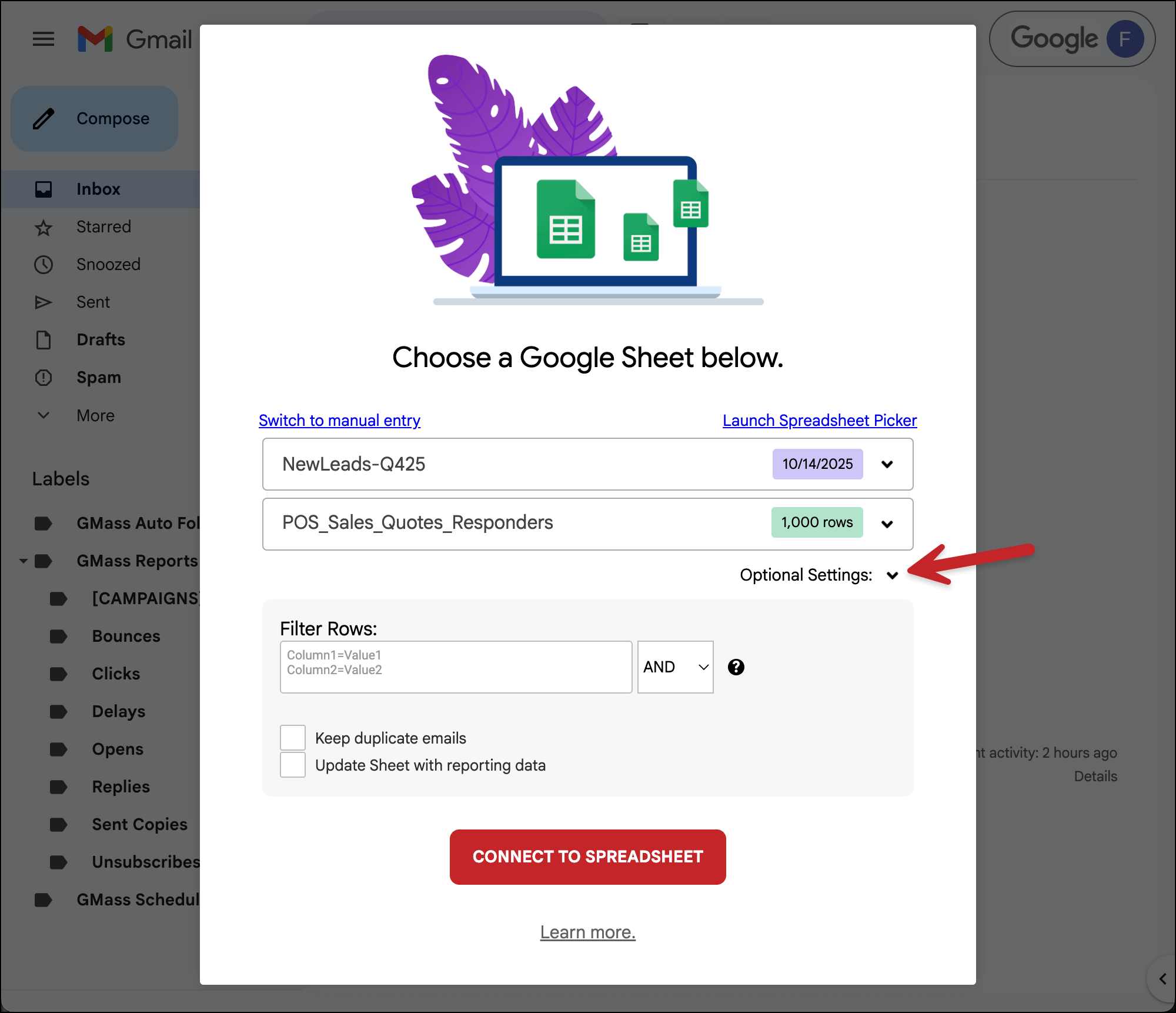The height and width of the screenshot is (1013, 1176).
Task: Click Connect to Spreadsheet button
Action: pos(587,857)
